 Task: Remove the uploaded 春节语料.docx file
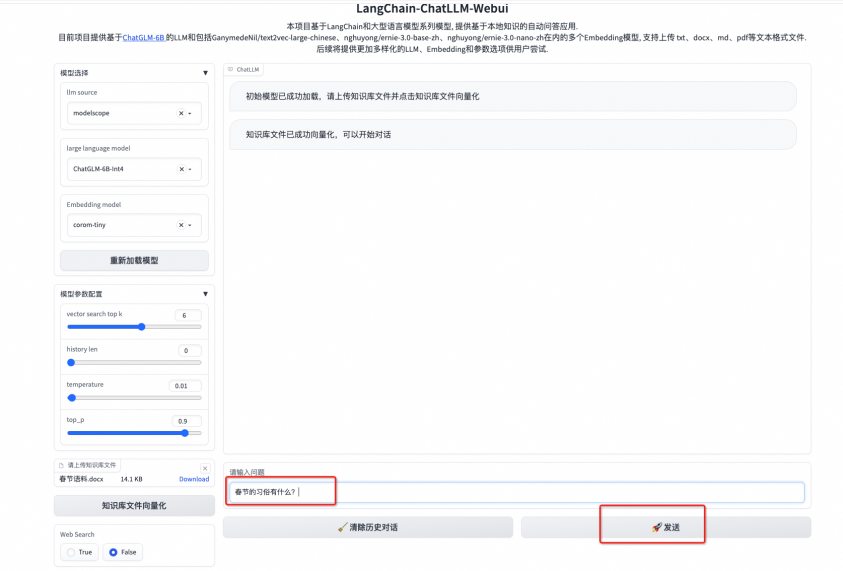205,468
